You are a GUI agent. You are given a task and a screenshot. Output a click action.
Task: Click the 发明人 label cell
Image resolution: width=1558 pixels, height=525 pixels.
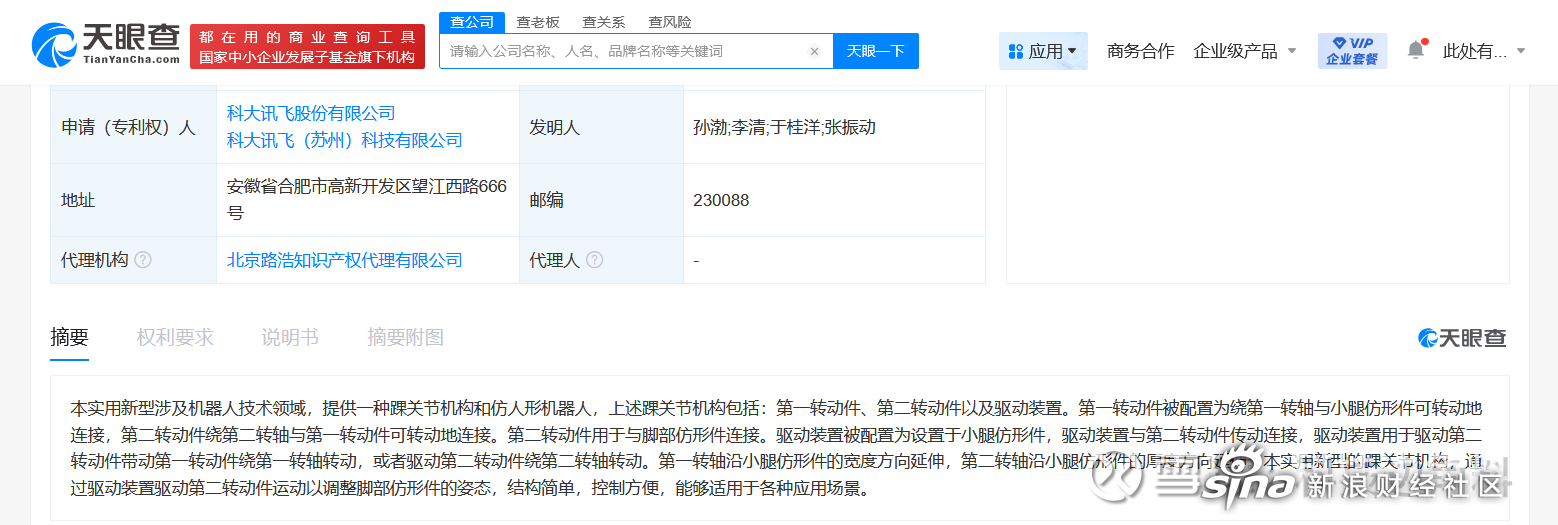click(602, 127)
